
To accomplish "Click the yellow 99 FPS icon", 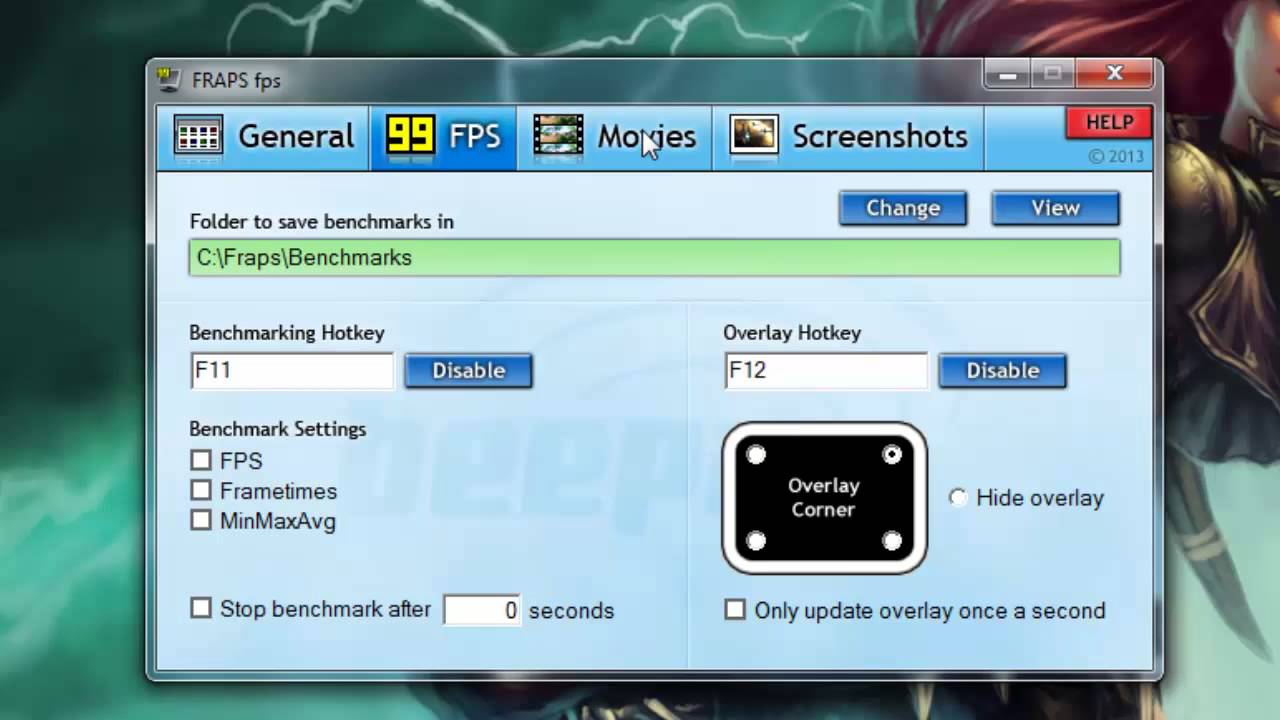I will 410,136.
